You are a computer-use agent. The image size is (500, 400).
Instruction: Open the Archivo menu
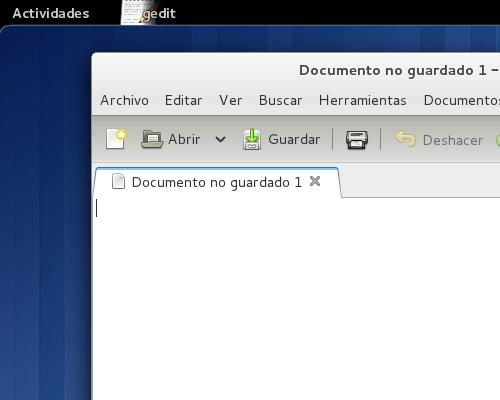point(124,100)
